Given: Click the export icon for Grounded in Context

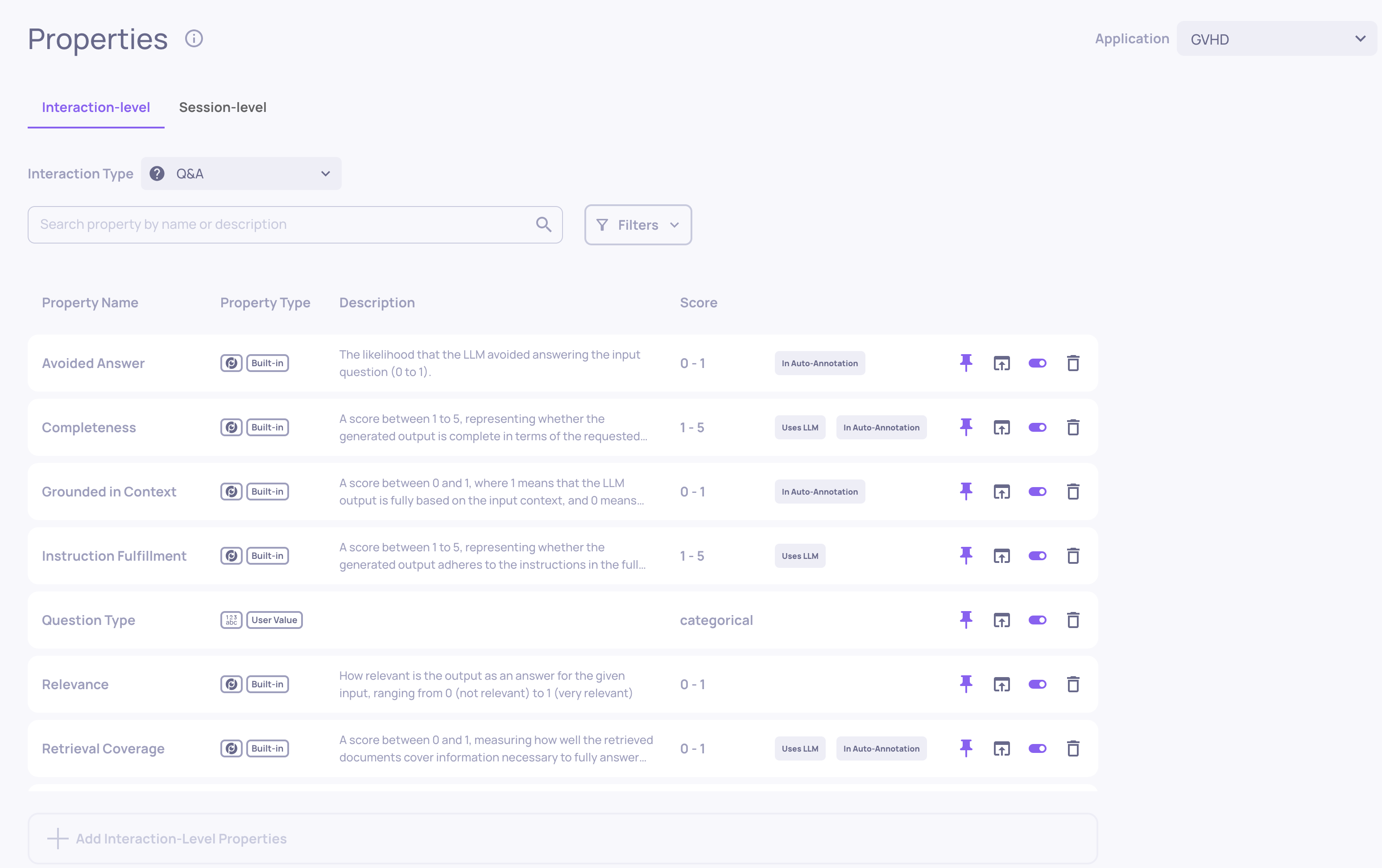Looking at the screenshot, I should (x=1001, y=492).
